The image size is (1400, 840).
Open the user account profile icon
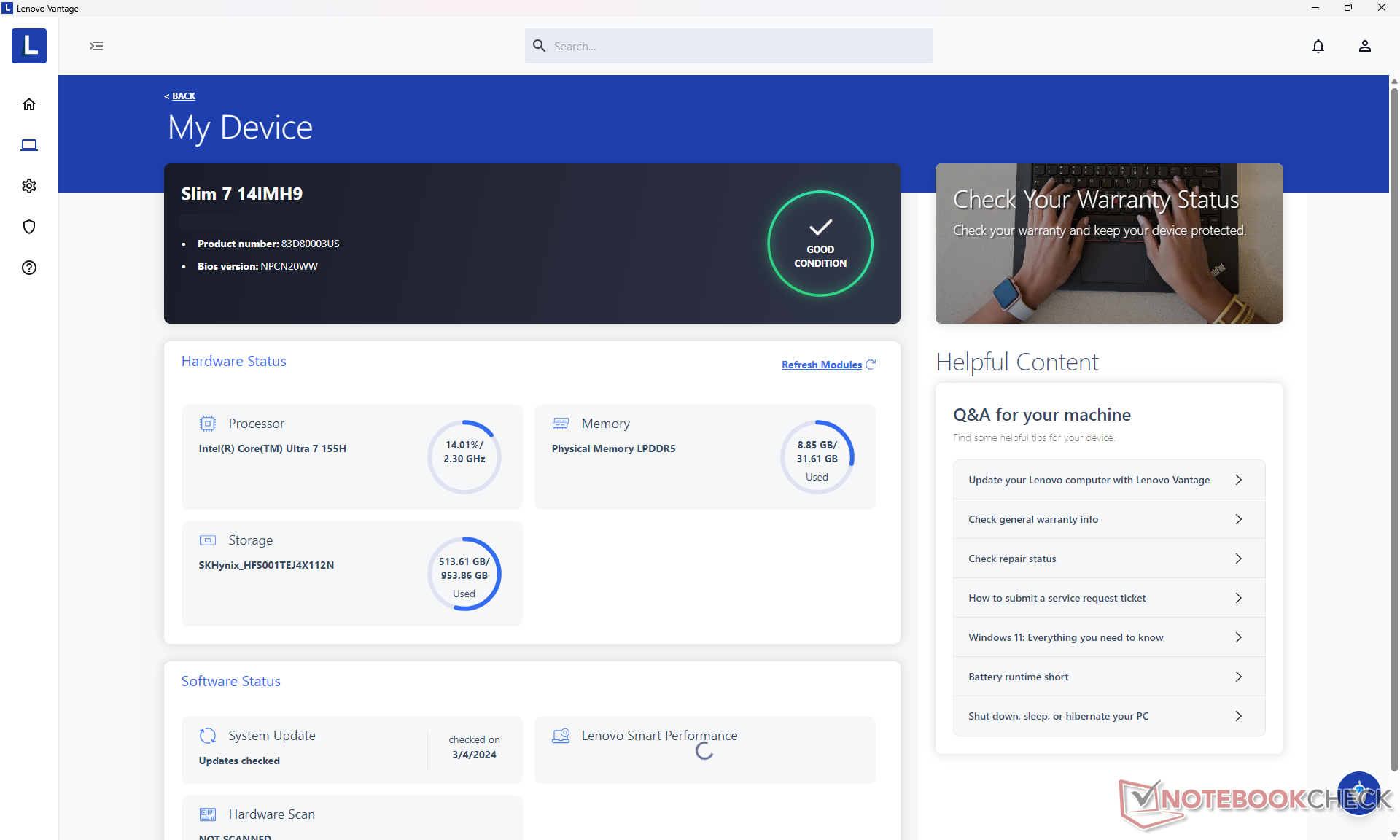(1364, 46)
